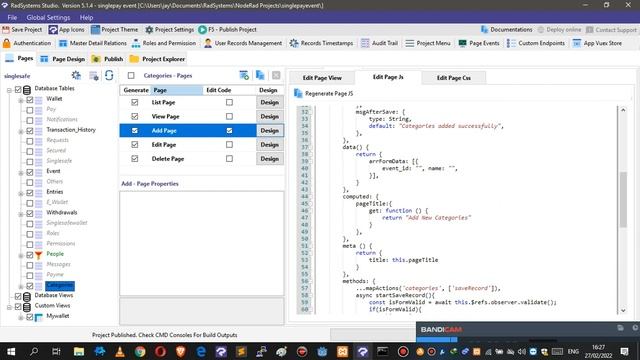Click the code editor scroll down arrow
Image resolution: width=640 pixels, height=360 pixels.
pos(623,310)
